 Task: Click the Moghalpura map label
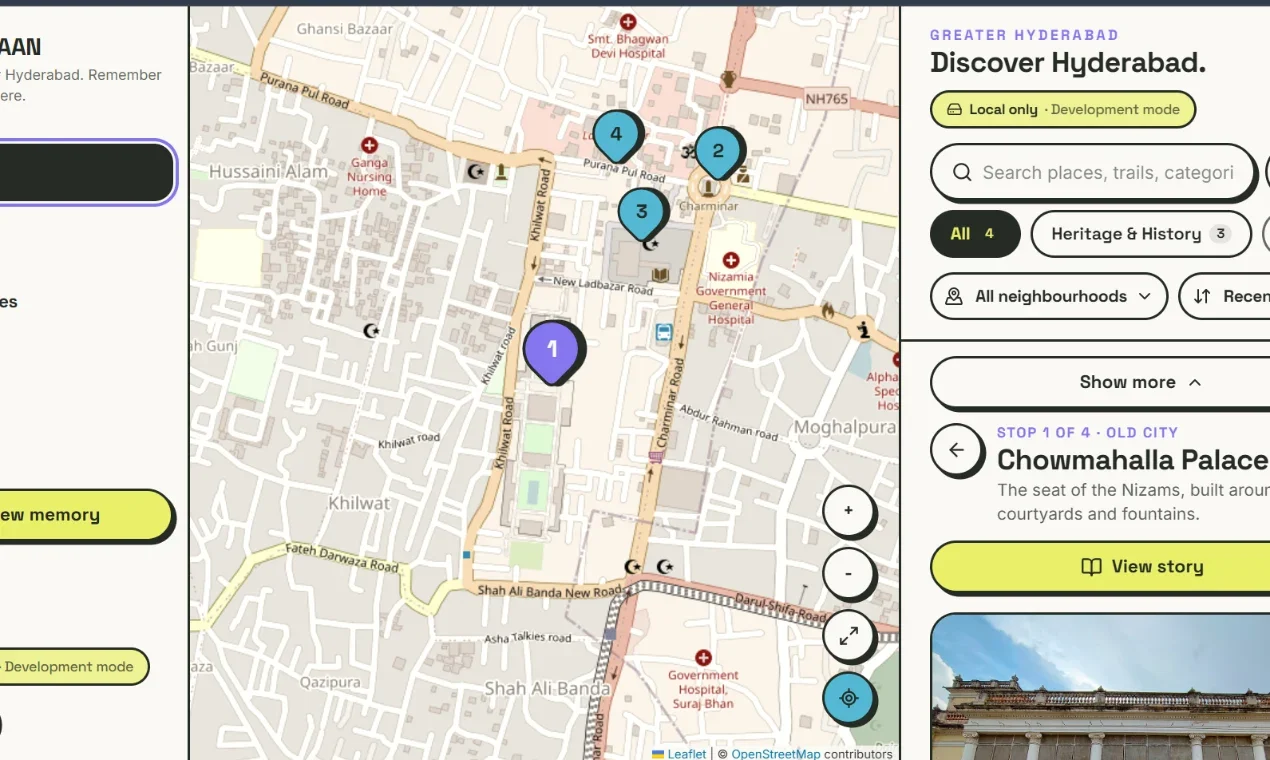coord(844,428)
